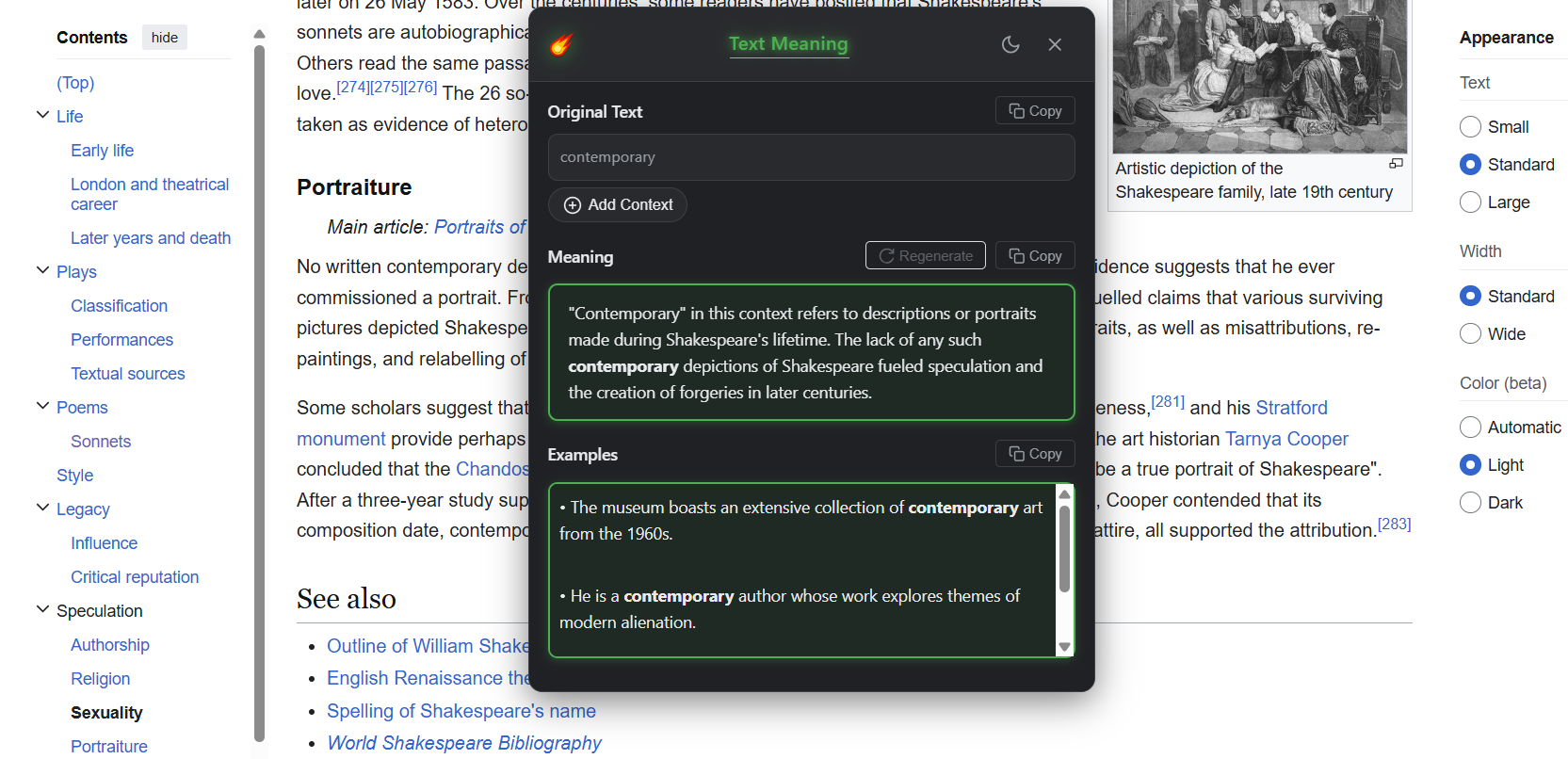Open Legacy in contents
Viewport: 1568px width, 759px height.
point(83,509)
